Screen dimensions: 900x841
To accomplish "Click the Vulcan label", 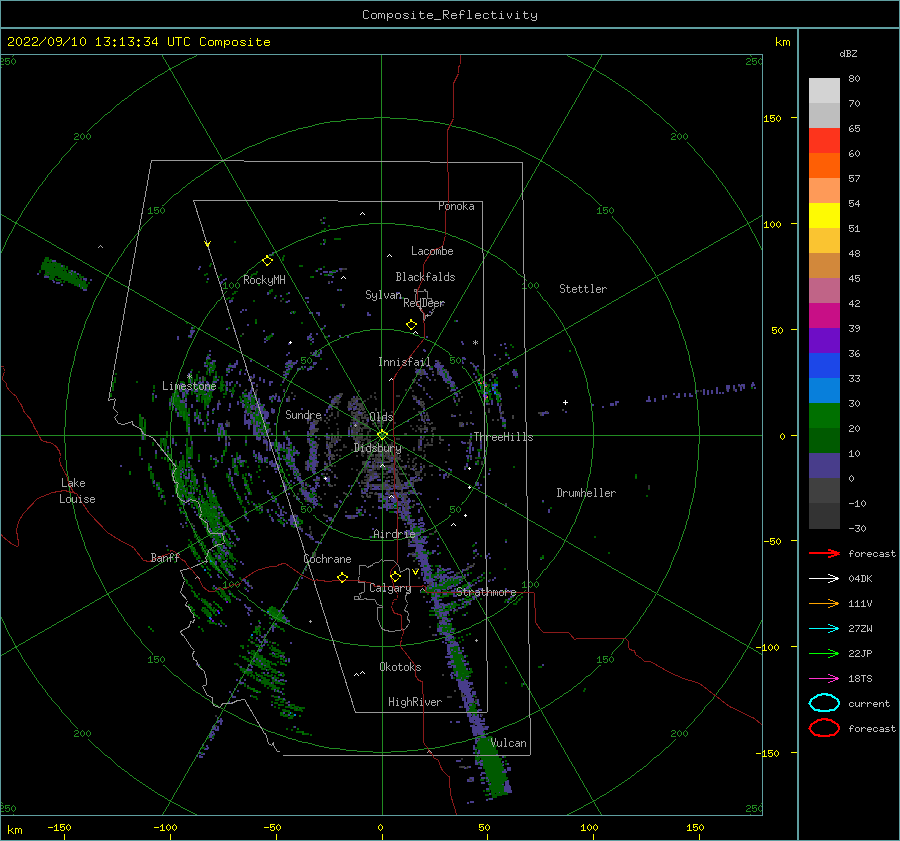I will 509,743.
